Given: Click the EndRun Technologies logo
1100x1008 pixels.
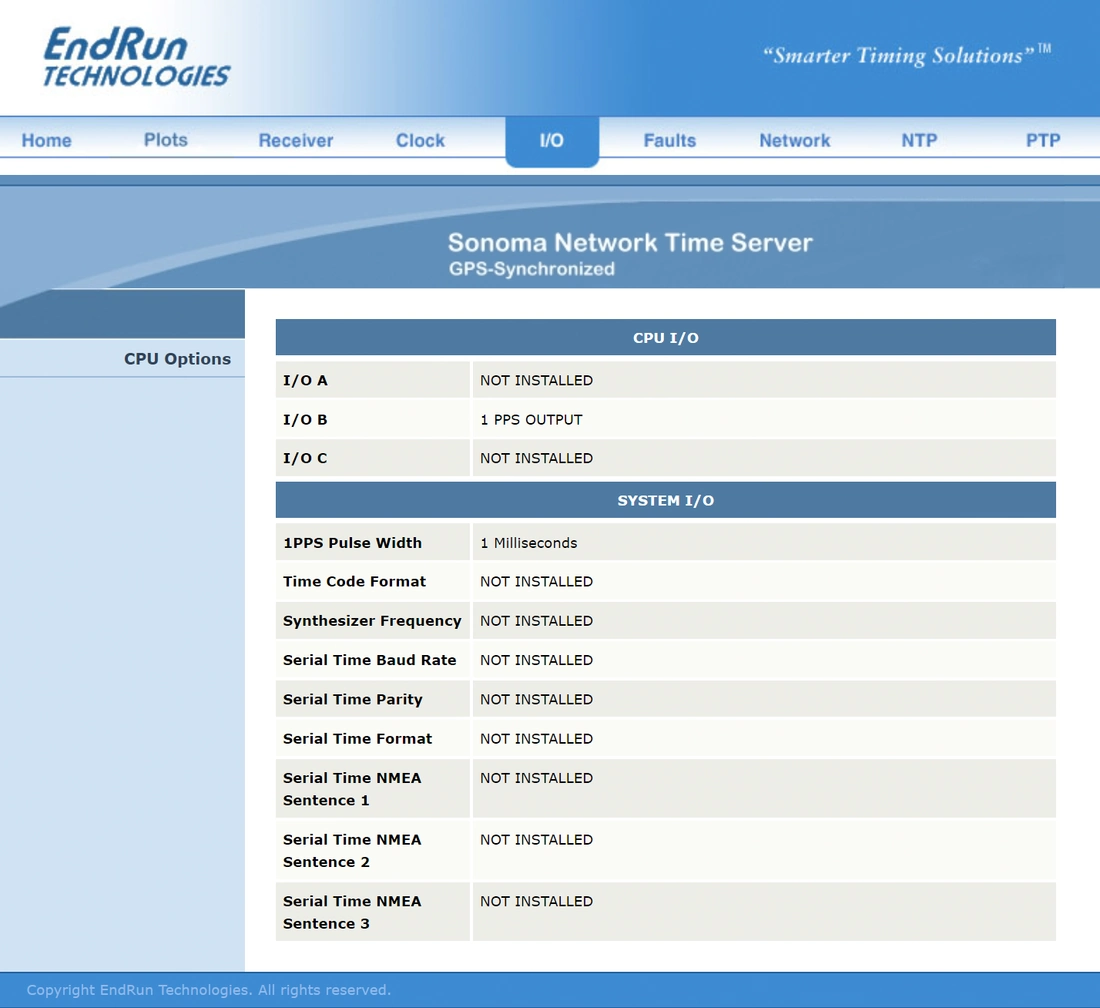Looking at the screenshot, I should pyautogui.click(x=136, y=58).
